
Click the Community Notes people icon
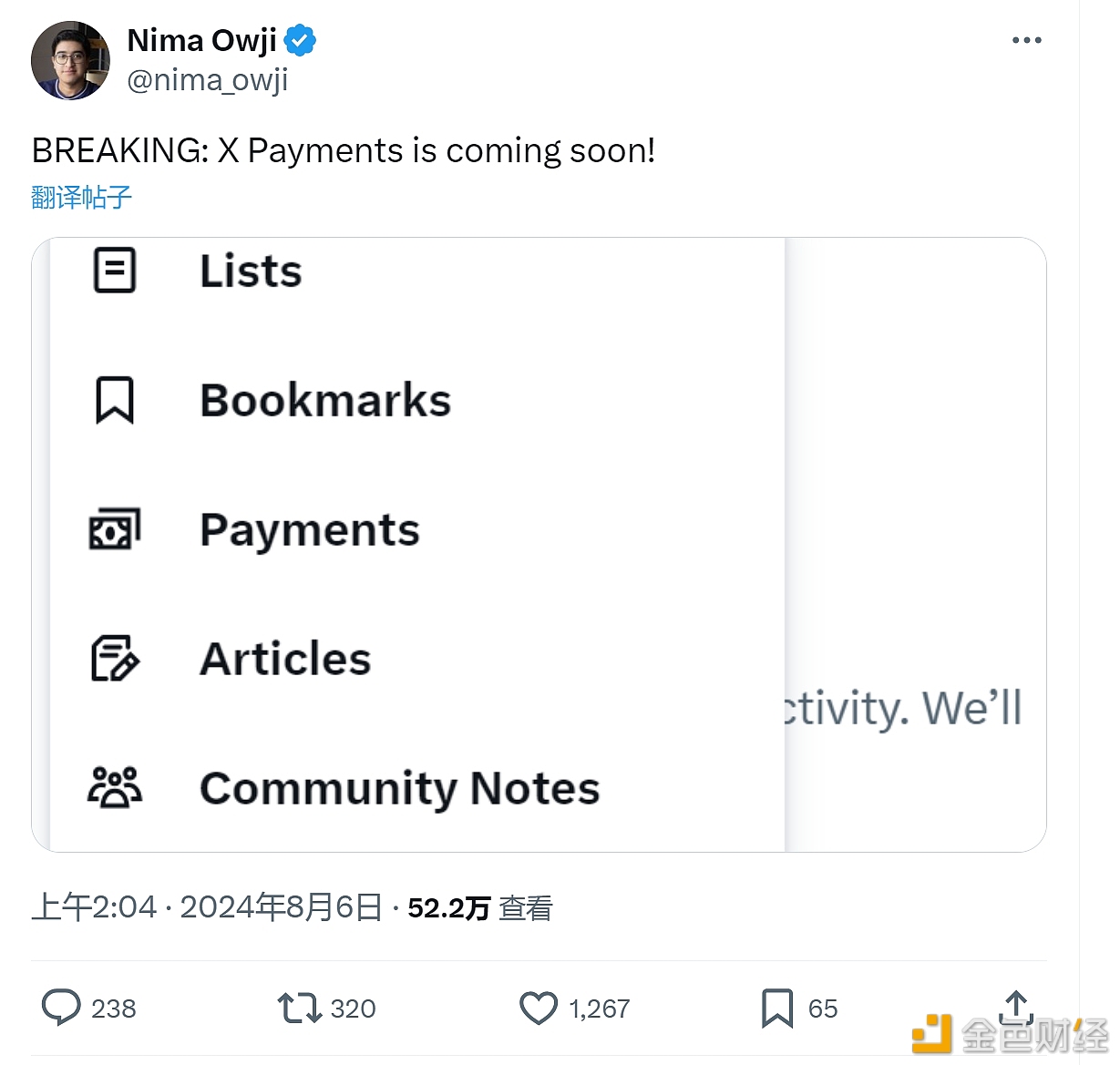(x=115, y=788)
